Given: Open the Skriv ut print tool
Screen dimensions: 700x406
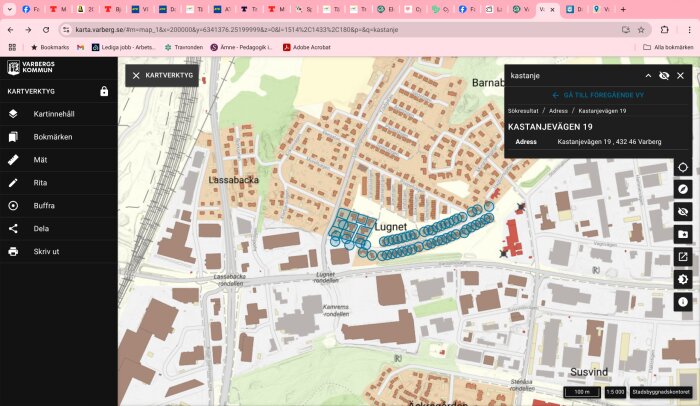Looking at the screenshot, I should tap(58, 251).
